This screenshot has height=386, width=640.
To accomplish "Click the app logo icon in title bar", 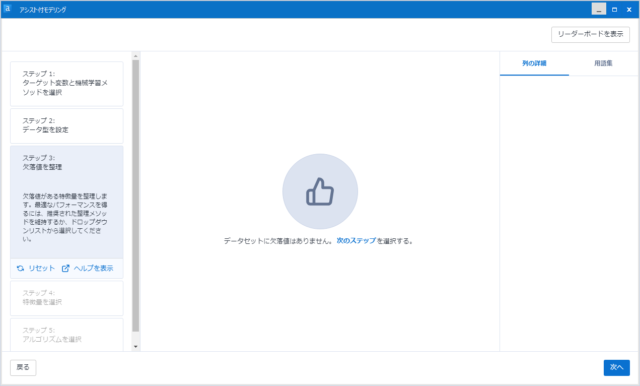I will [x=7, y=9].
